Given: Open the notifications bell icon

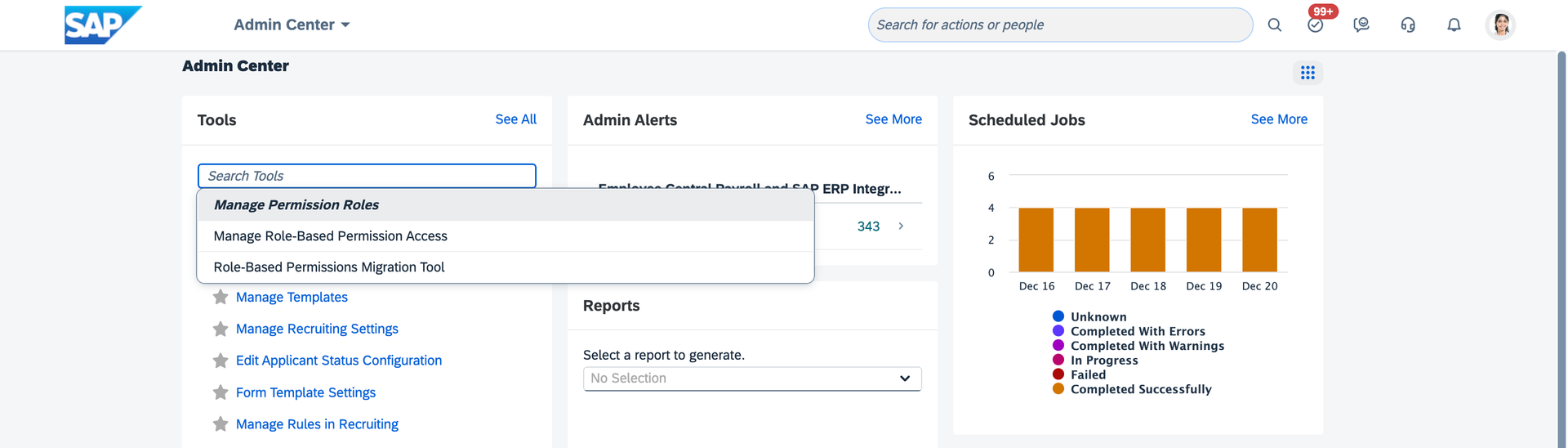Looking at the screenshot, I should [1454, 25].
